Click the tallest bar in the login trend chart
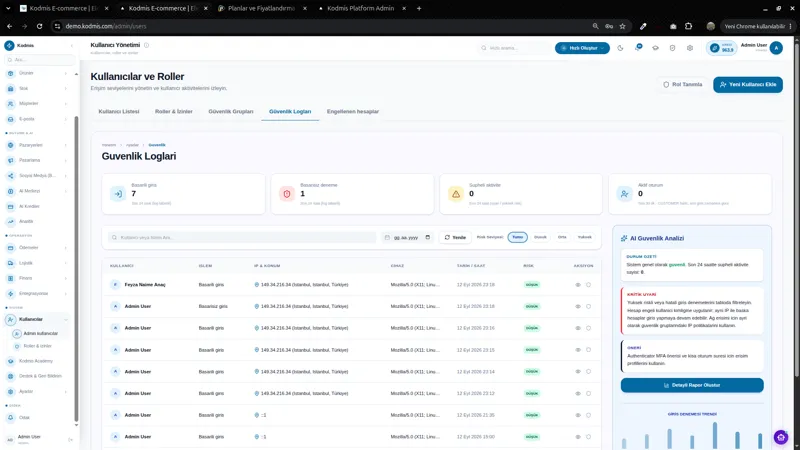Image resolution: width=800 pixels, height=450 pixels. click(715, 435)
